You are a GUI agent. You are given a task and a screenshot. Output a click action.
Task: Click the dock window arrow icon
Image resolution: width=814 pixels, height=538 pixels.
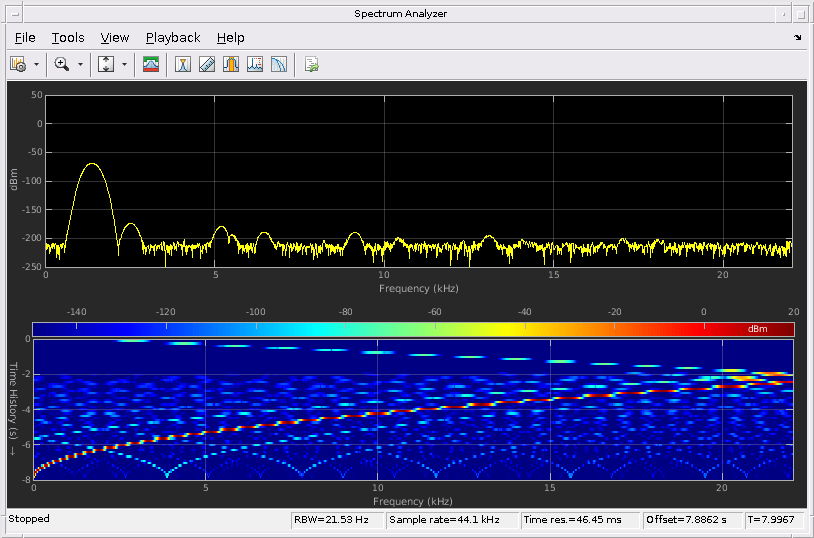pos(797,38)
